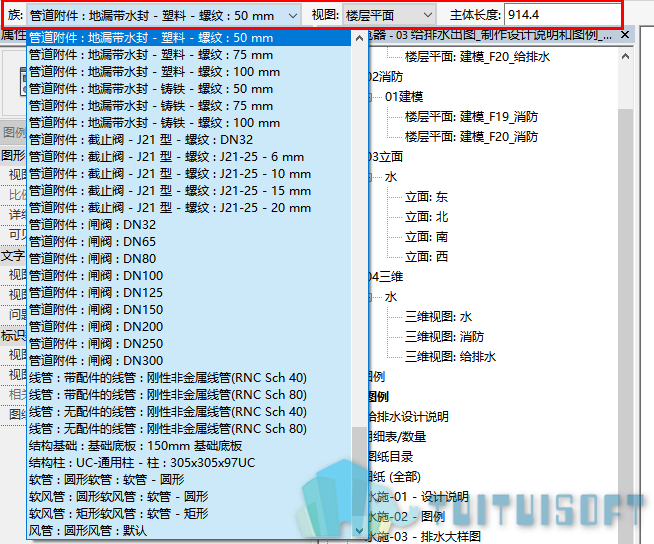Open 三维视图: 水

(x=438, y=317)
